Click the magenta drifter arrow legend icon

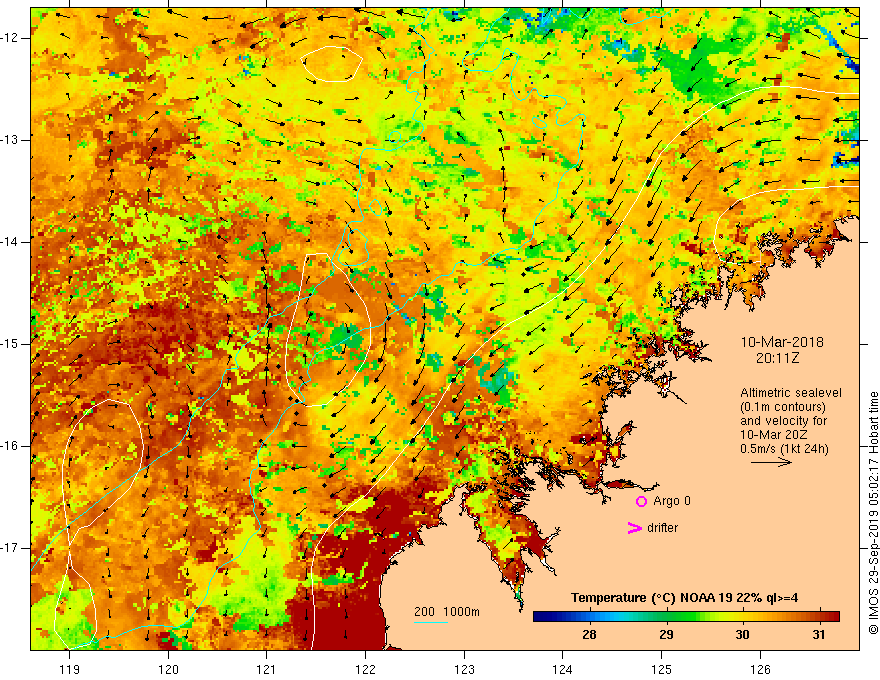coord(634,528)
